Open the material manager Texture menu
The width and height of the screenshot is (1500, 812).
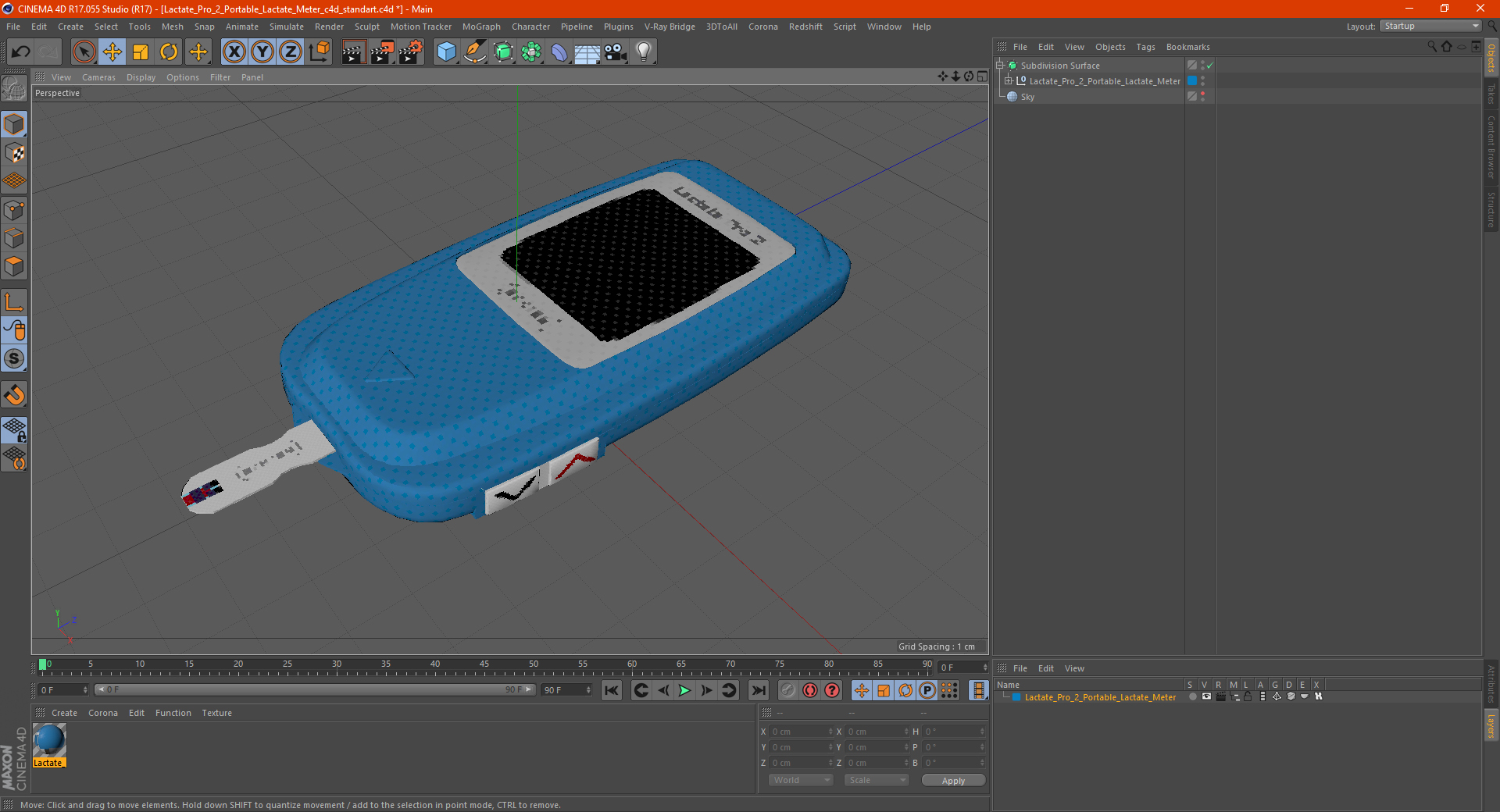tap(216, 713)
